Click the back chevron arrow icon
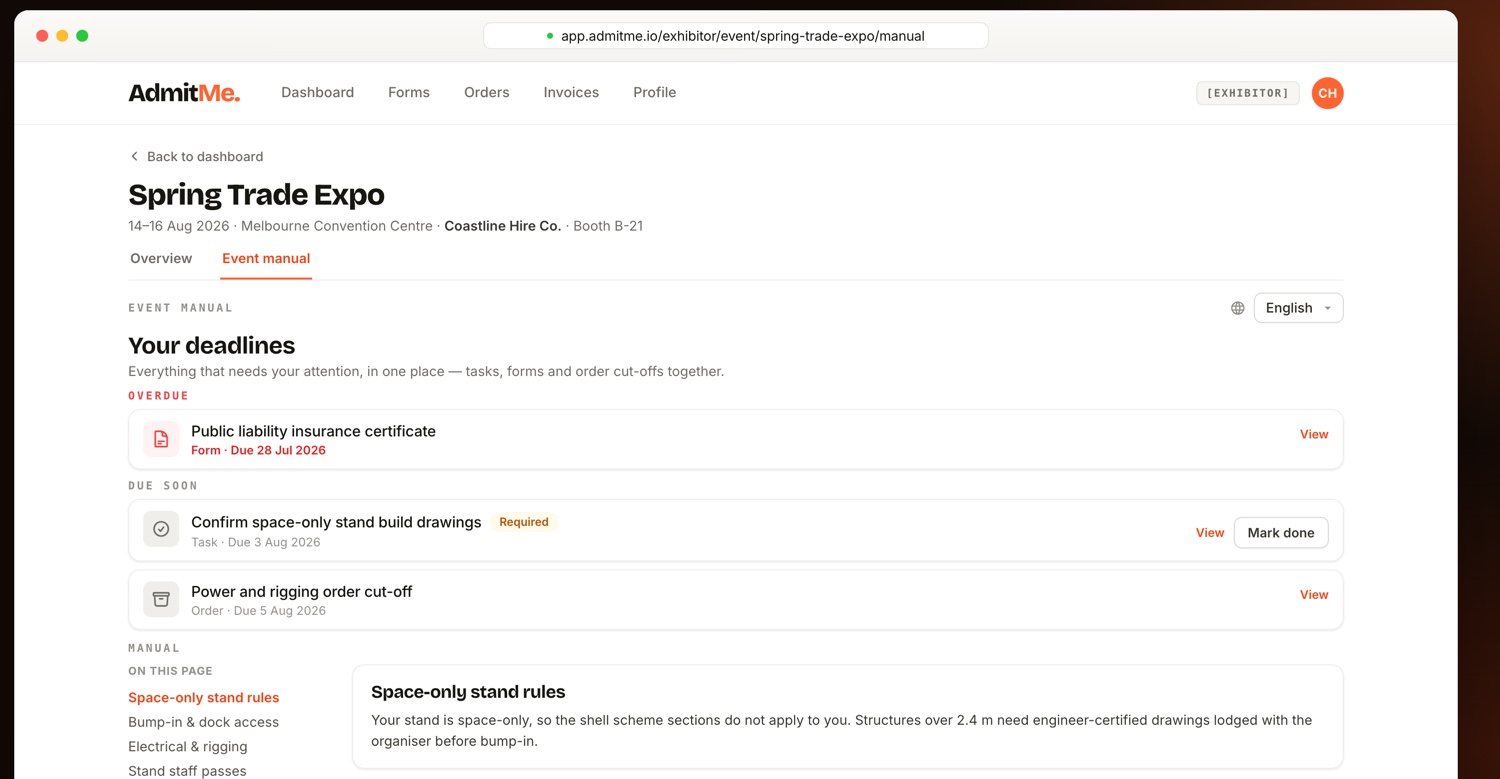The image size is (1500, 779). [x=134, y=156]
